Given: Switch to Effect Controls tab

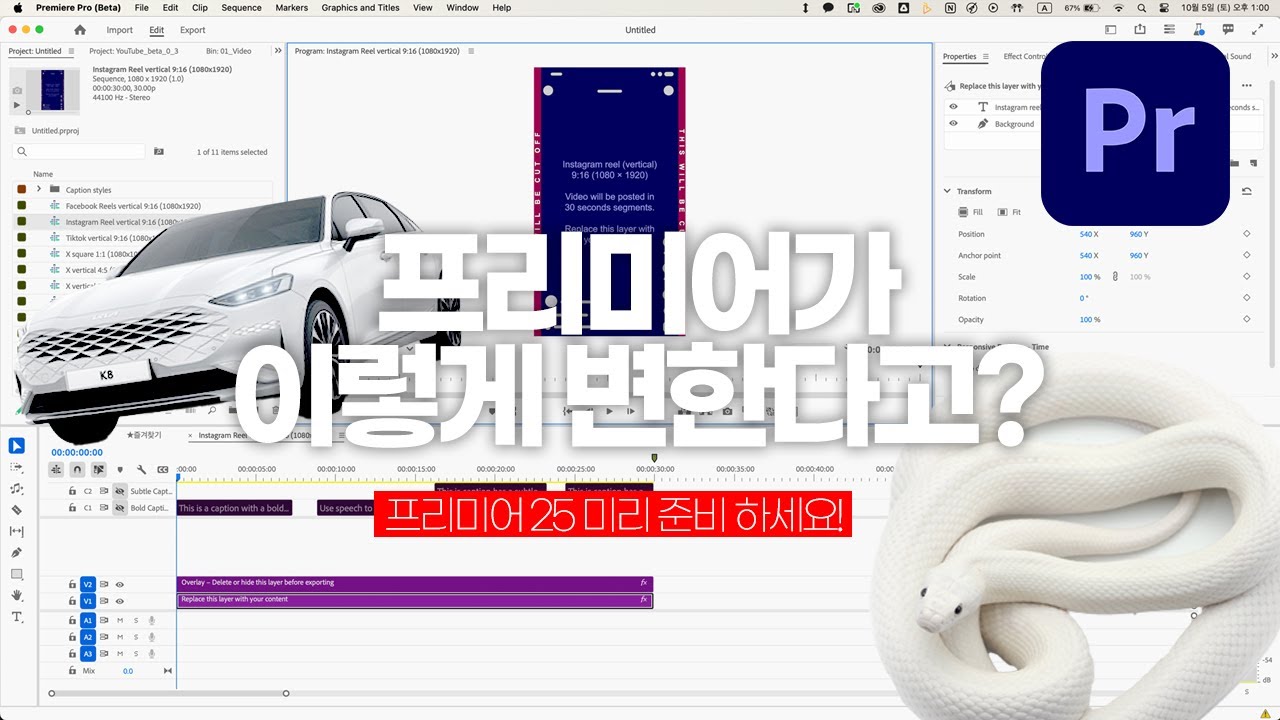Looking at the screenshot, I should tap(1024, 57).
